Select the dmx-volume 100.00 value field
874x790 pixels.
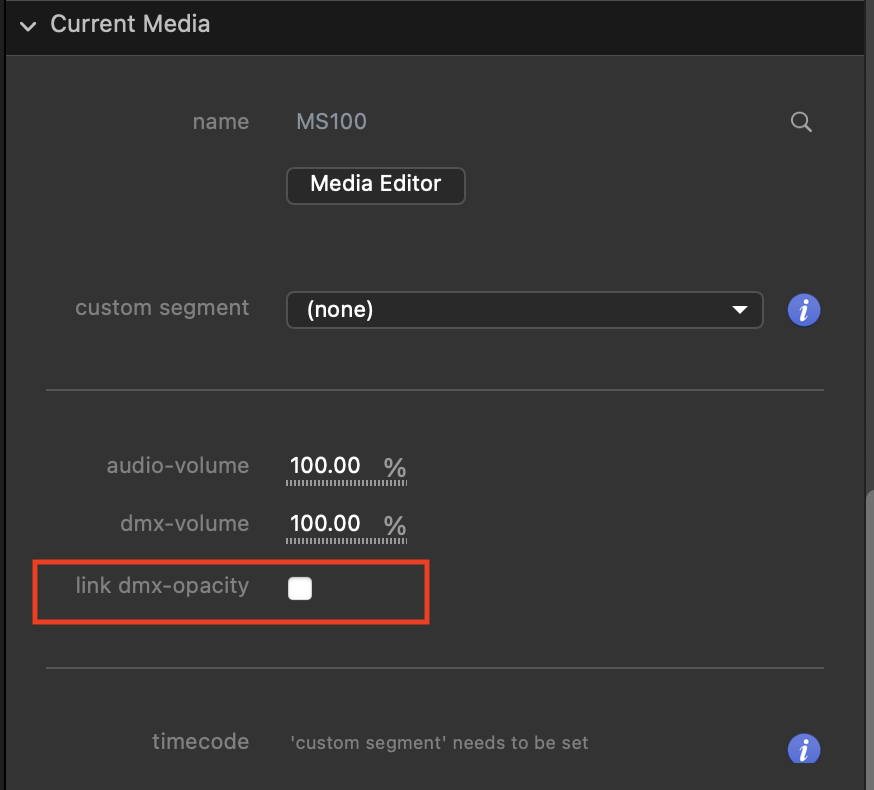tap(325, 524)
